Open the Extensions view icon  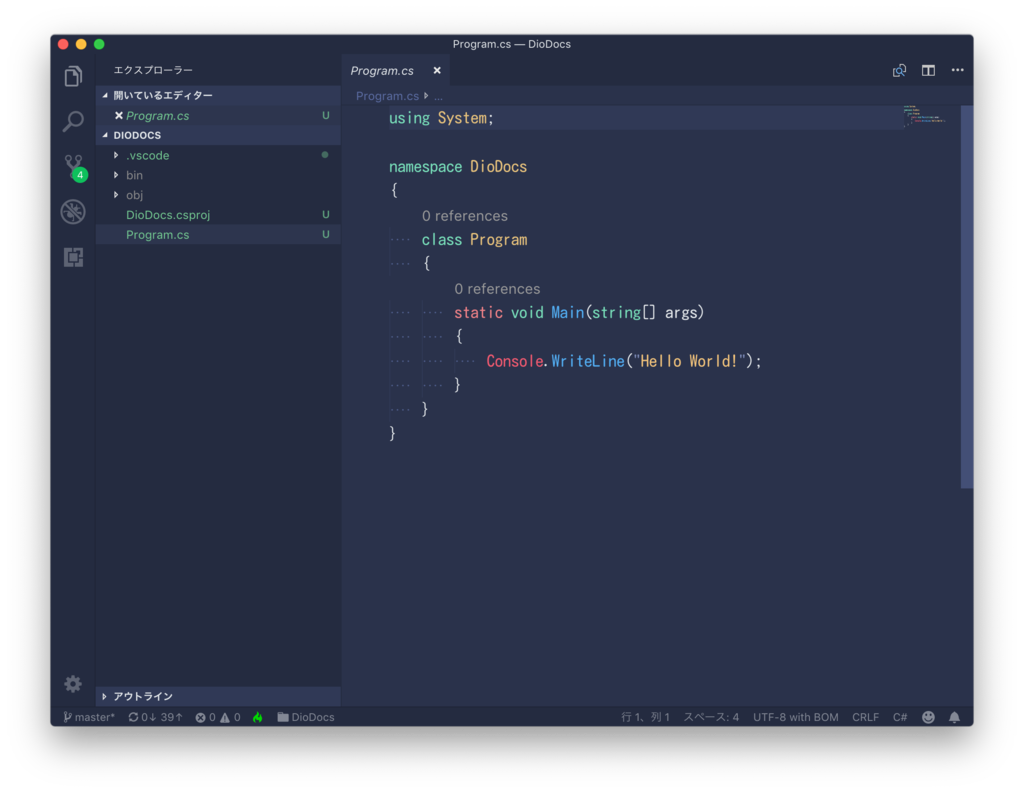point(73,257)
